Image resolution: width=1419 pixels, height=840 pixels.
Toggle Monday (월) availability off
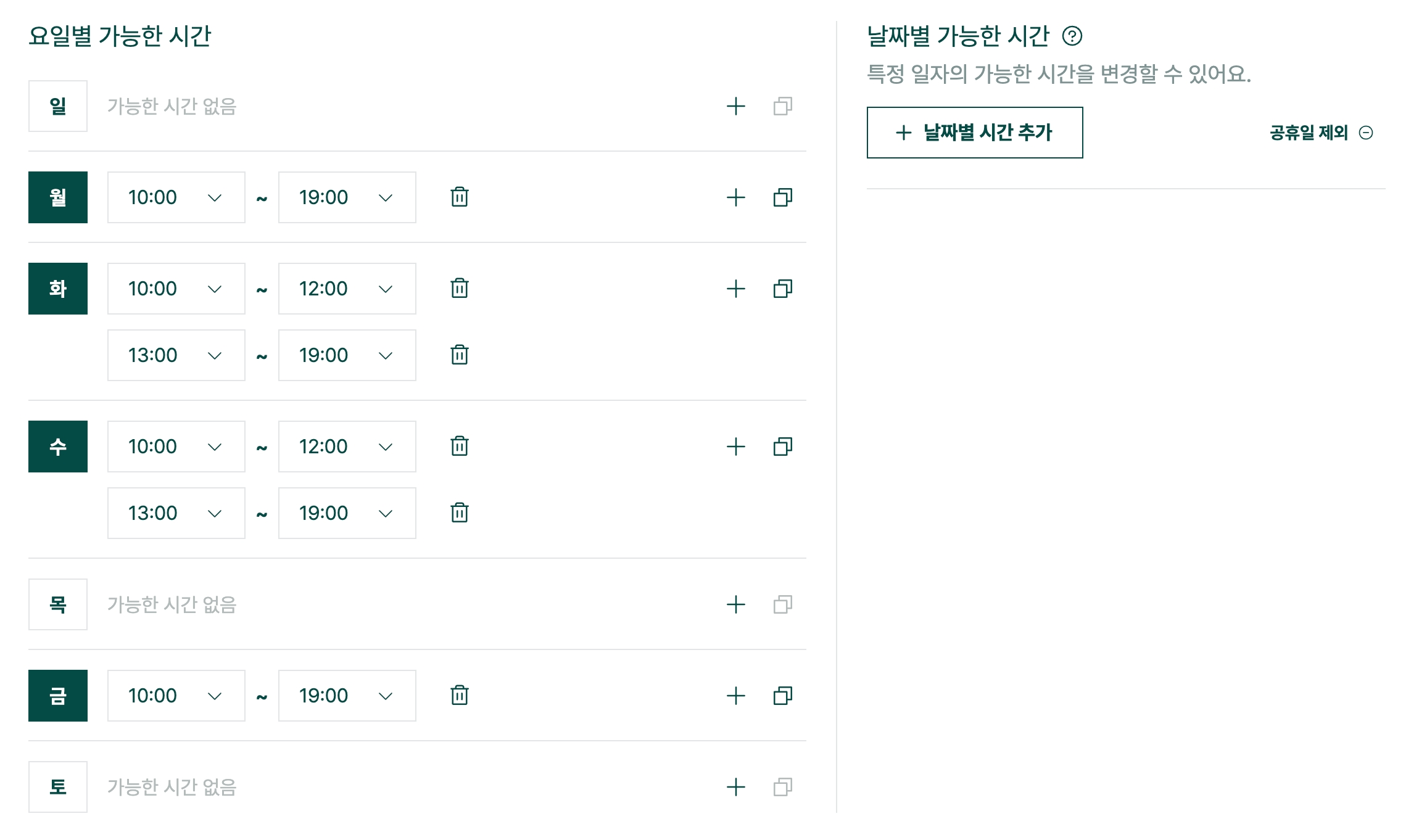[58, 197]
